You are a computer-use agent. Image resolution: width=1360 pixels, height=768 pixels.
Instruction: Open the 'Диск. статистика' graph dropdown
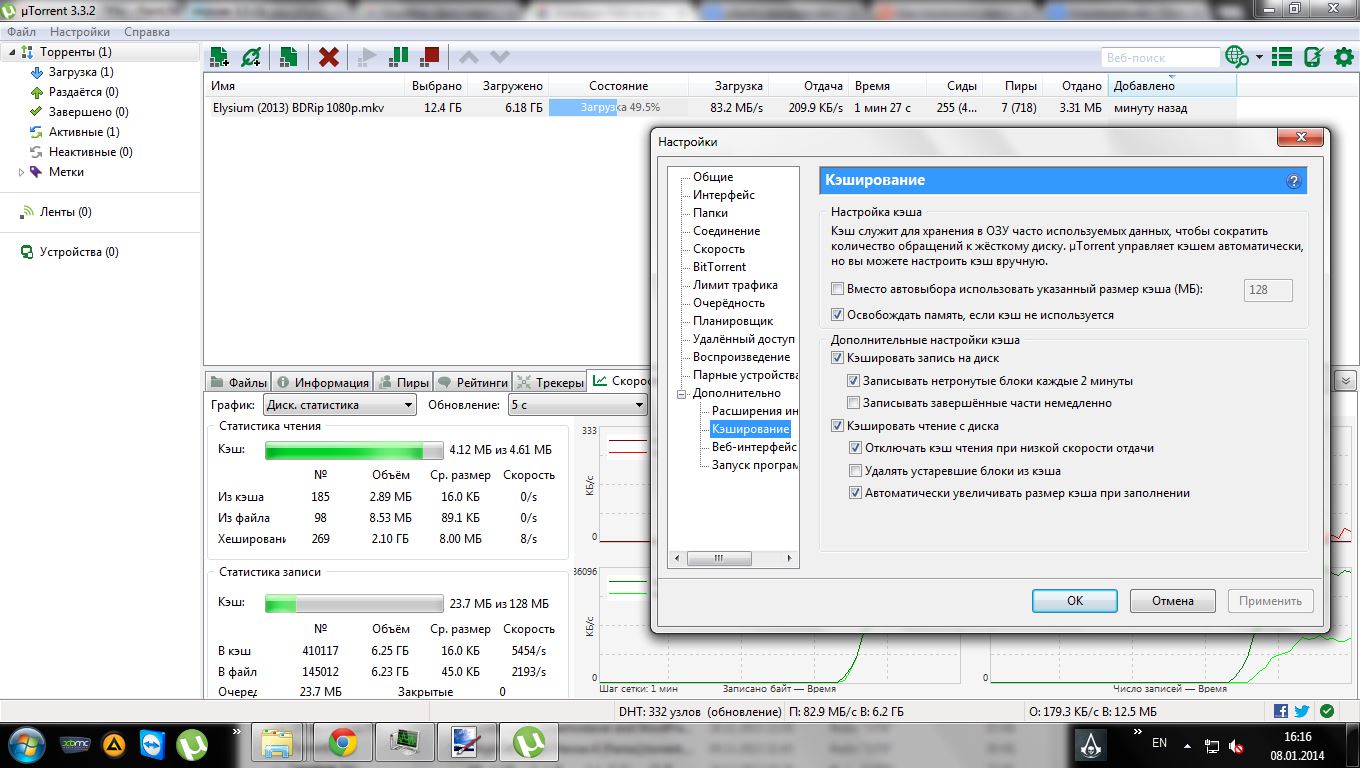(x=339, y=405)
